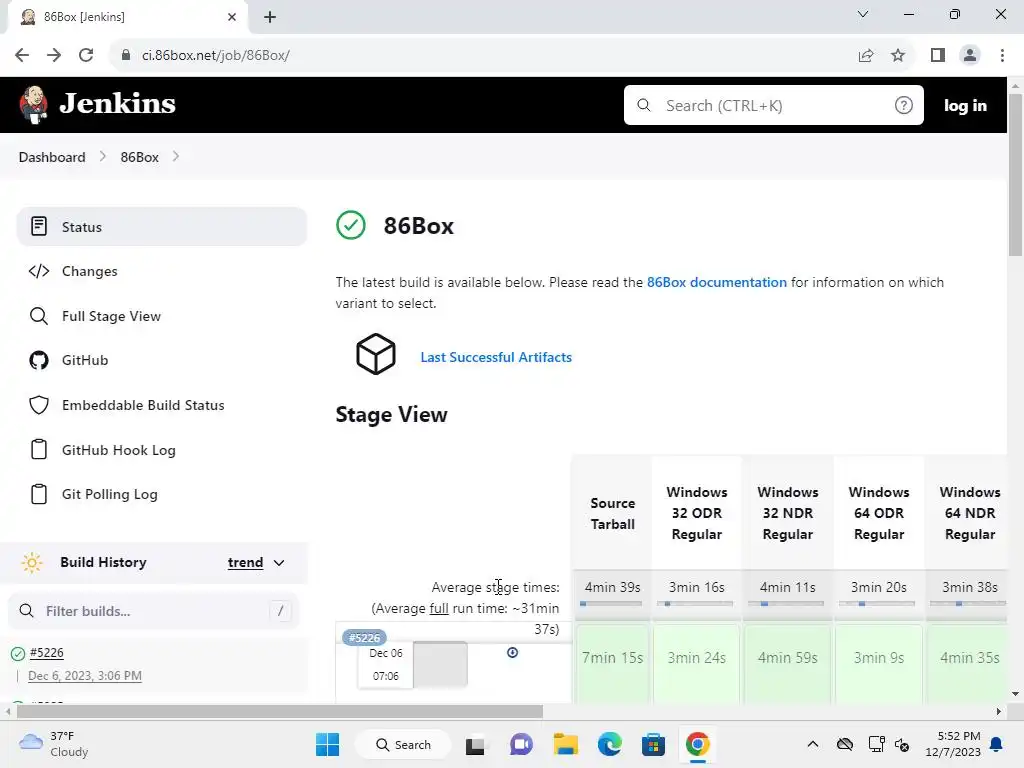Open Full Stage View sidebar item

click(161, 316)
